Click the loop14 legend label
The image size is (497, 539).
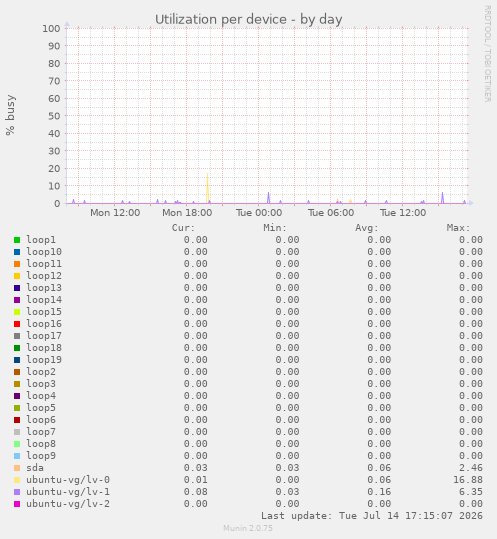[44, 300]
